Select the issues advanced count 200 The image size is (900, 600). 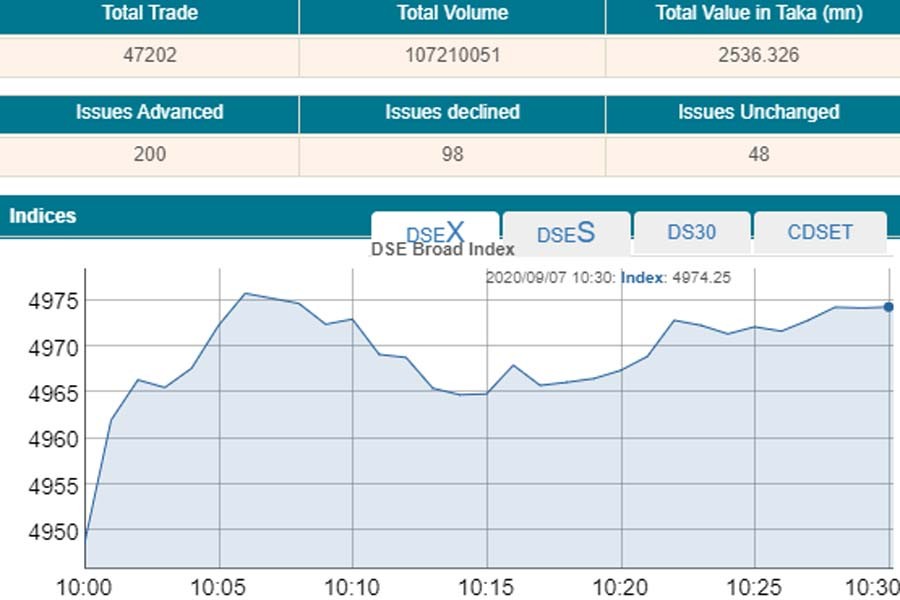tap(150, 154)
